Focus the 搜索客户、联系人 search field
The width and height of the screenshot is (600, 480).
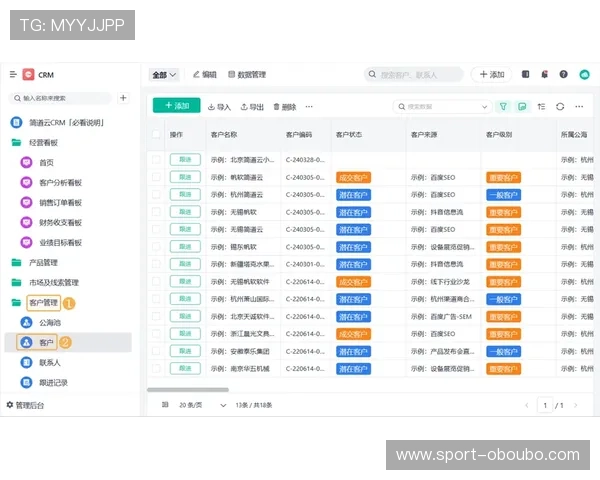414,75
